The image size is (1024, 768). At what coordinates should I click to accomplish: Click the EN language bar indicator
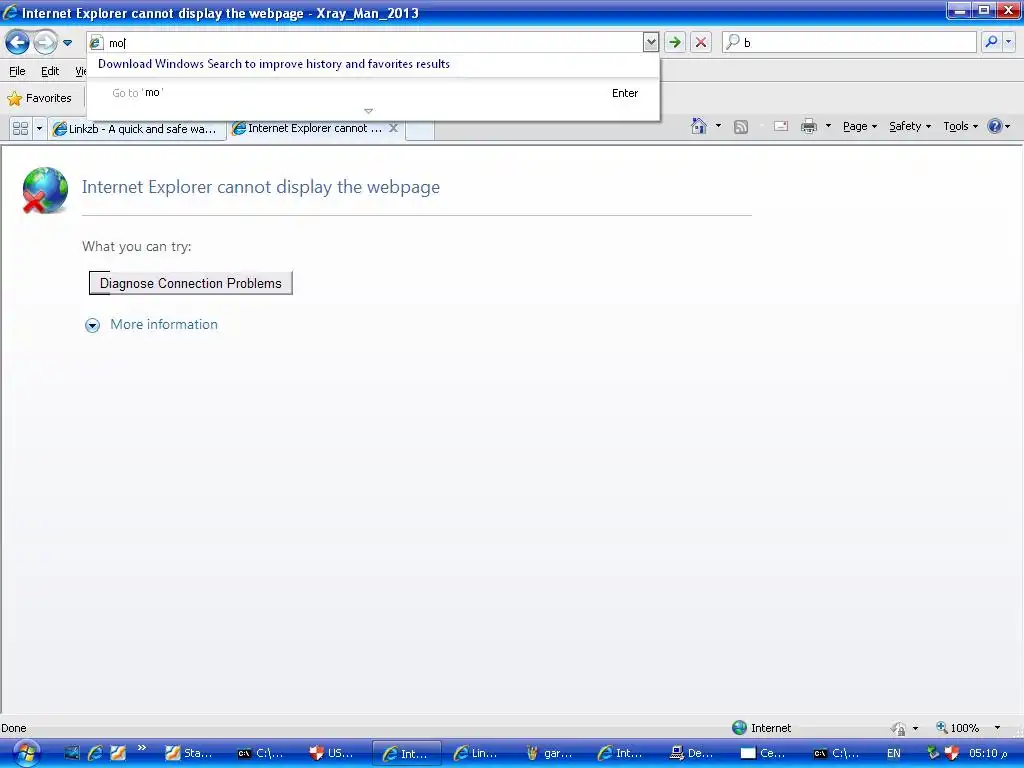pyautogui.click(x=893, y=753)
